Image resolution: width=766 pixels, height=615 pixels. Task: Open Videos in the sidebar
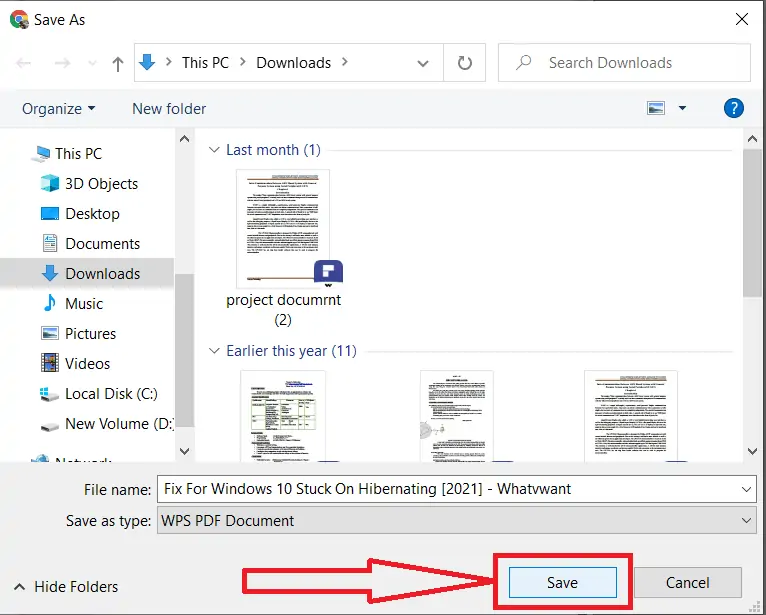[x=87, y=363]
